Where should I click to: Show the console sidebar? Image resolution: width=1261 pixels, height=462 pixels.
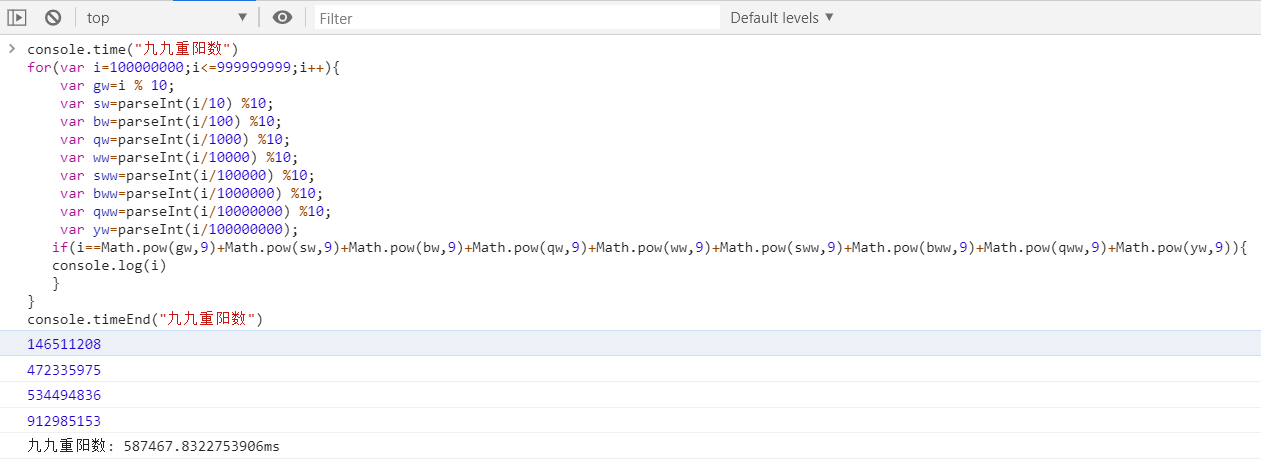[17, 17]
